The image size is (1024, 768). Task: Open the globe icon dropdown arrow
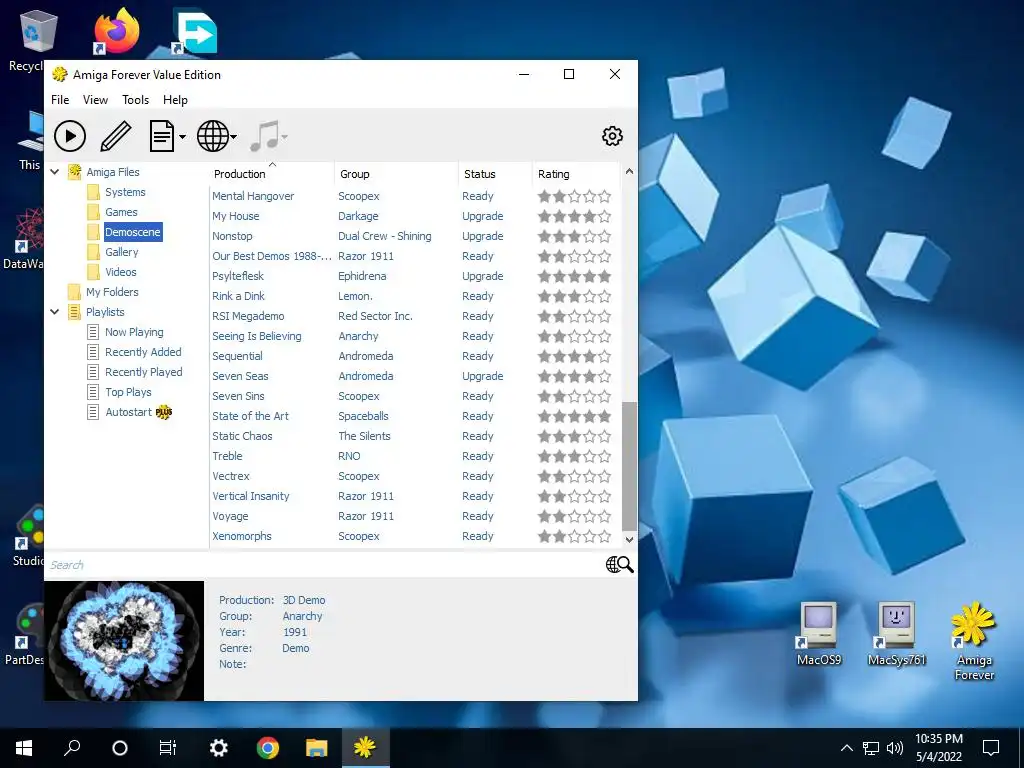pos(234,137)
